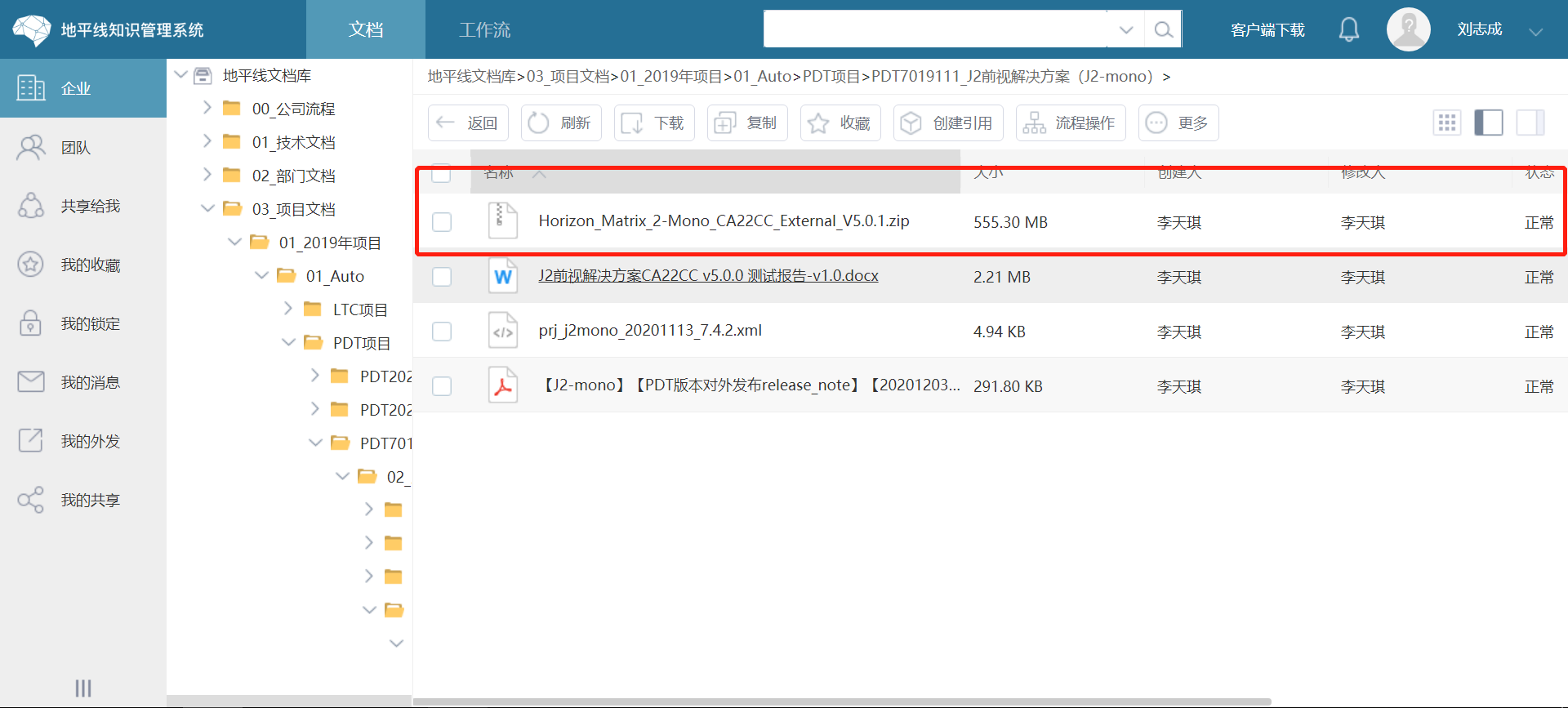Switch to the 文档 tab
This screenshot has width=1568, height=708.
point(366,29)
